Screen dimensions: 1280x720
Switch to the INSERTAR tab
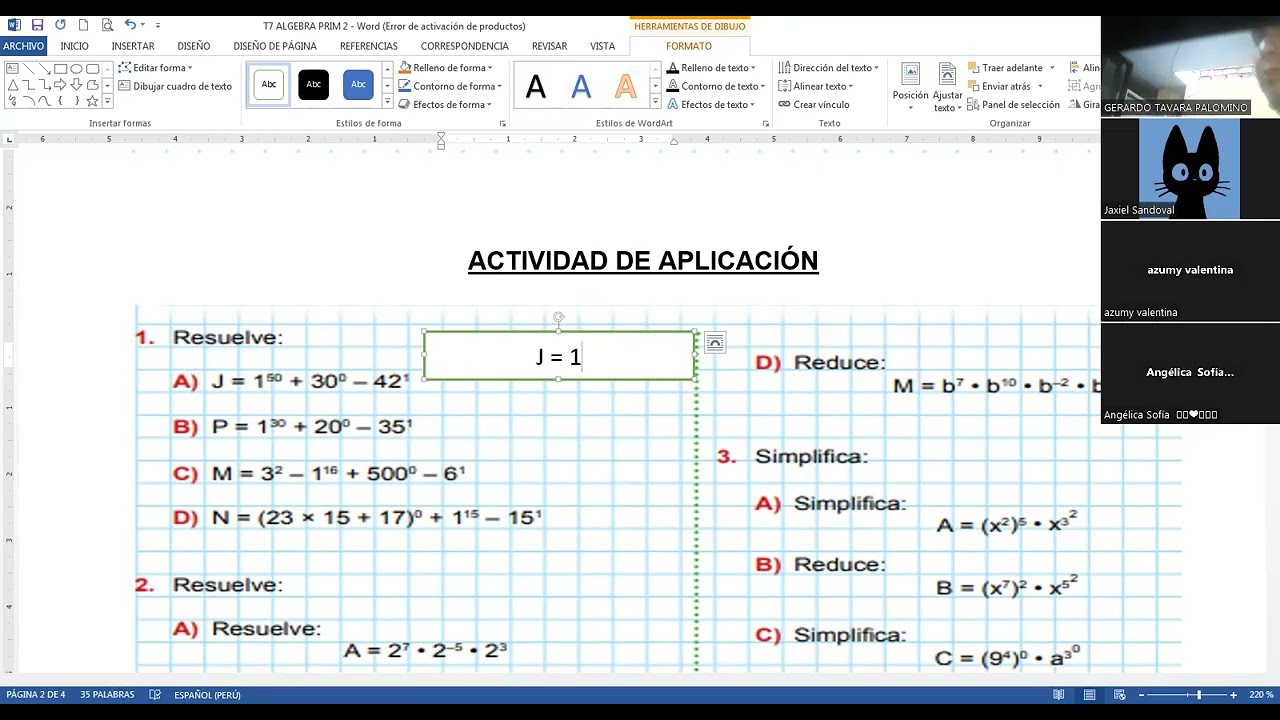[x=133, y=46]
